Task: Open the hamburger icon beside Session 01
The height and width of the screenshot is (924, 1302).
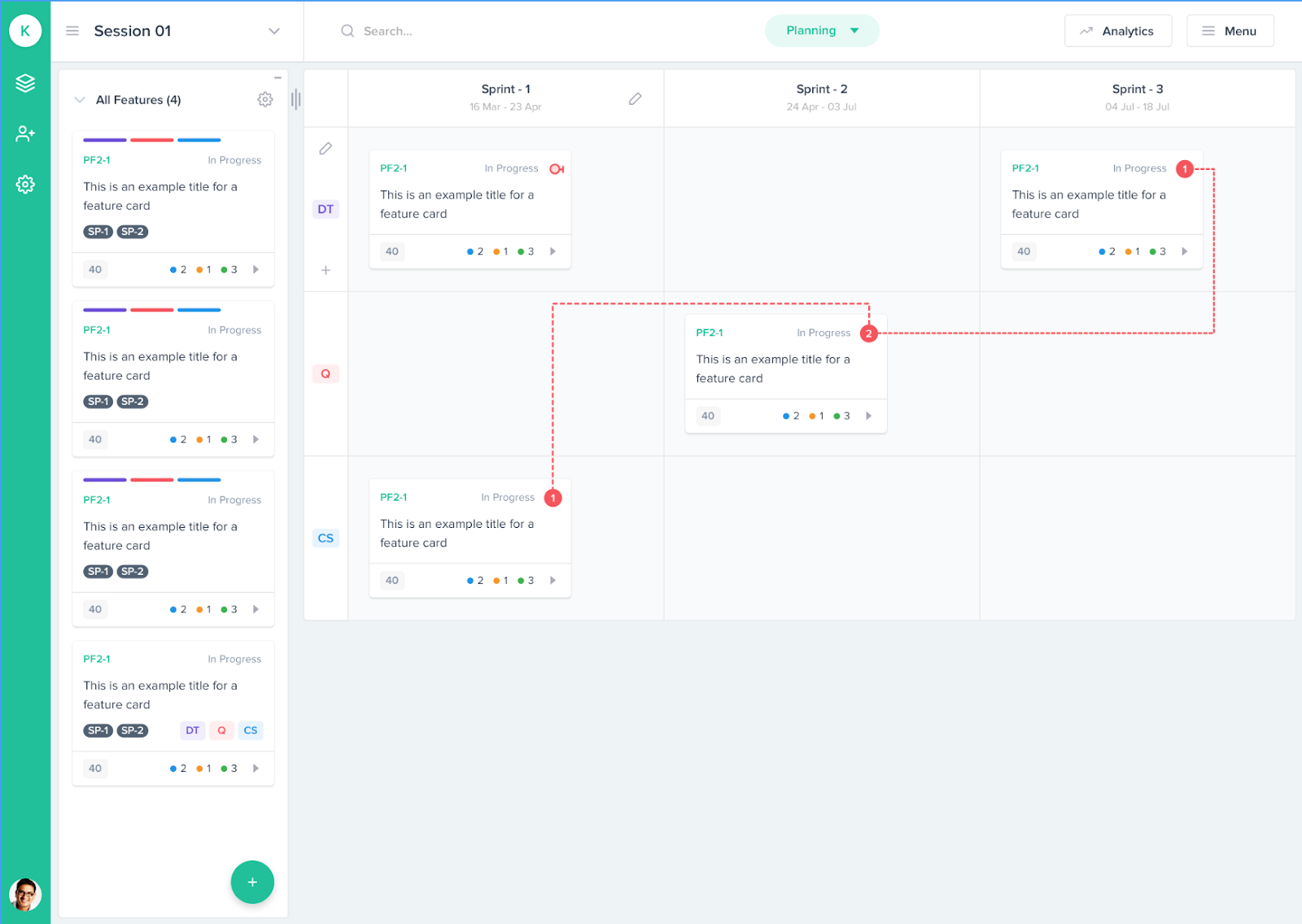Action: click(x=72, y=30)
